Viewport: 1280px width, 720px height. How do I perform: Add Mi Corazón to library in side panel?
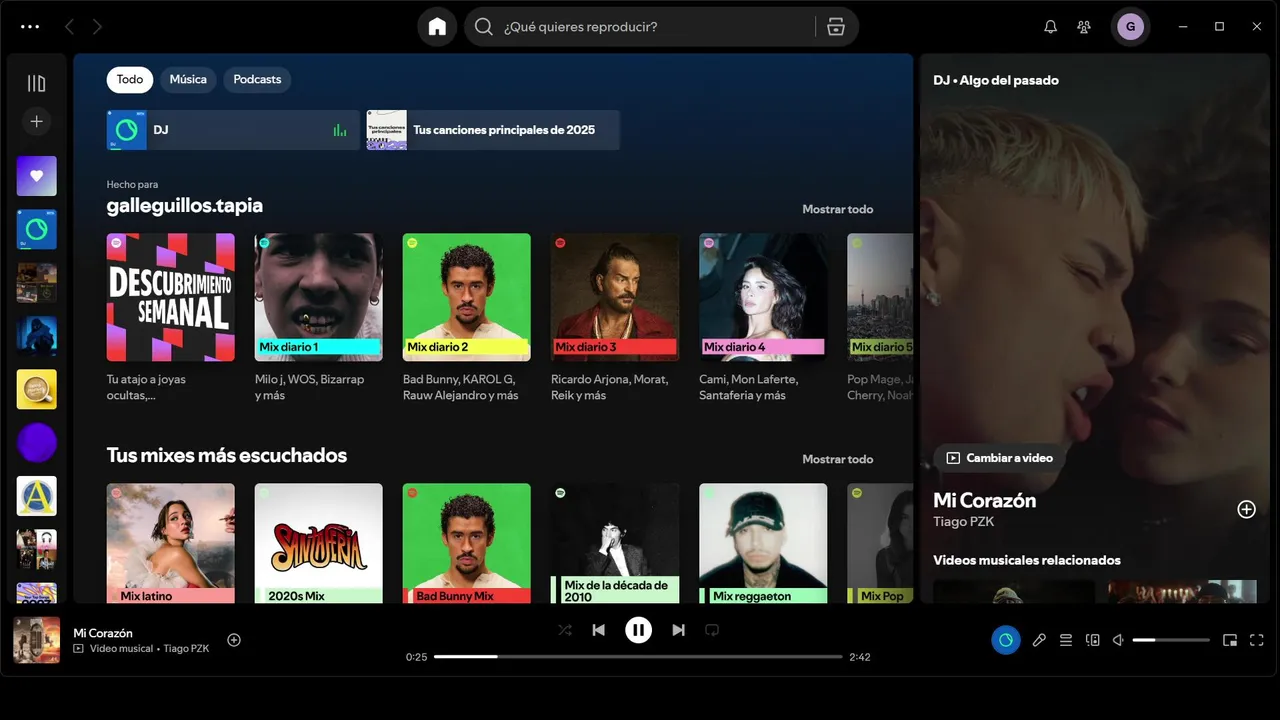point(1246,509)
